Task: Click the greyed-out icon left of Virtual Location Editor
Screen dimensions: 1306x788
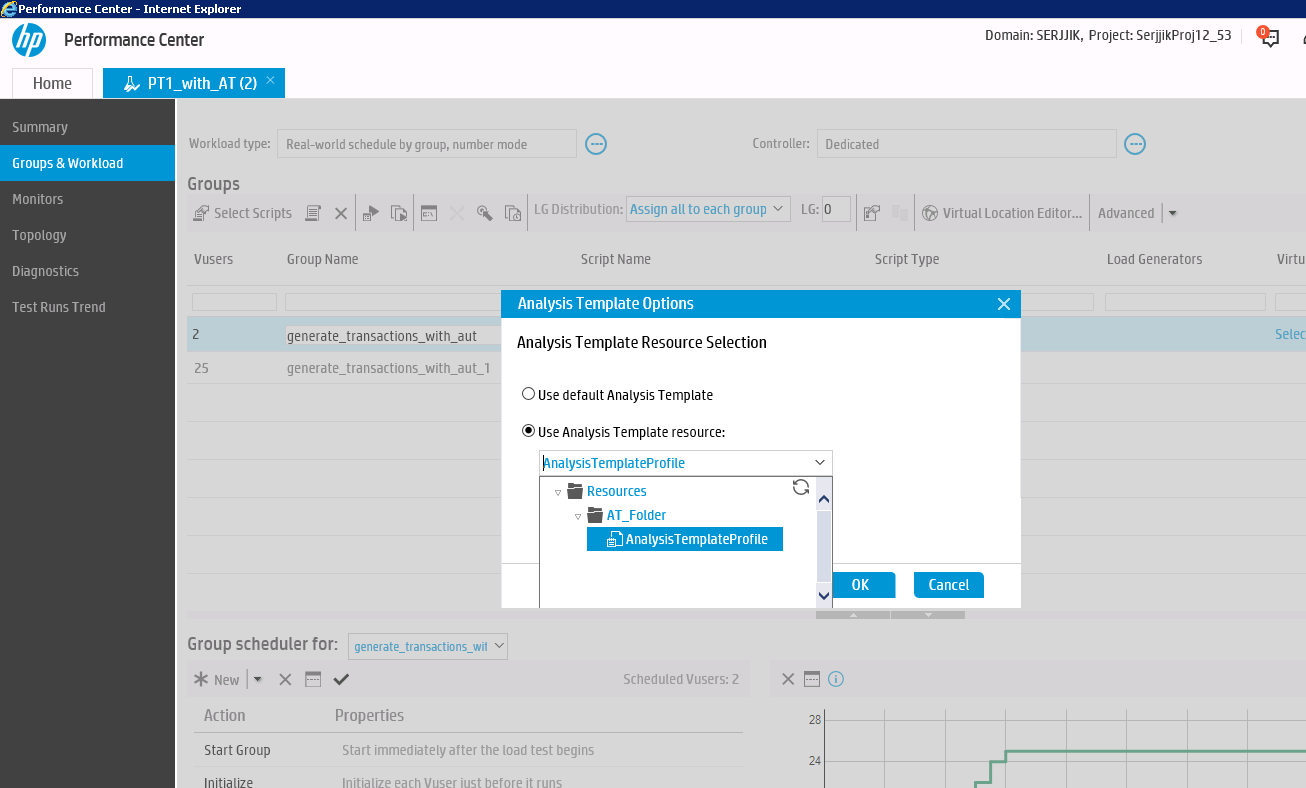Action: [x=899, y=213]
